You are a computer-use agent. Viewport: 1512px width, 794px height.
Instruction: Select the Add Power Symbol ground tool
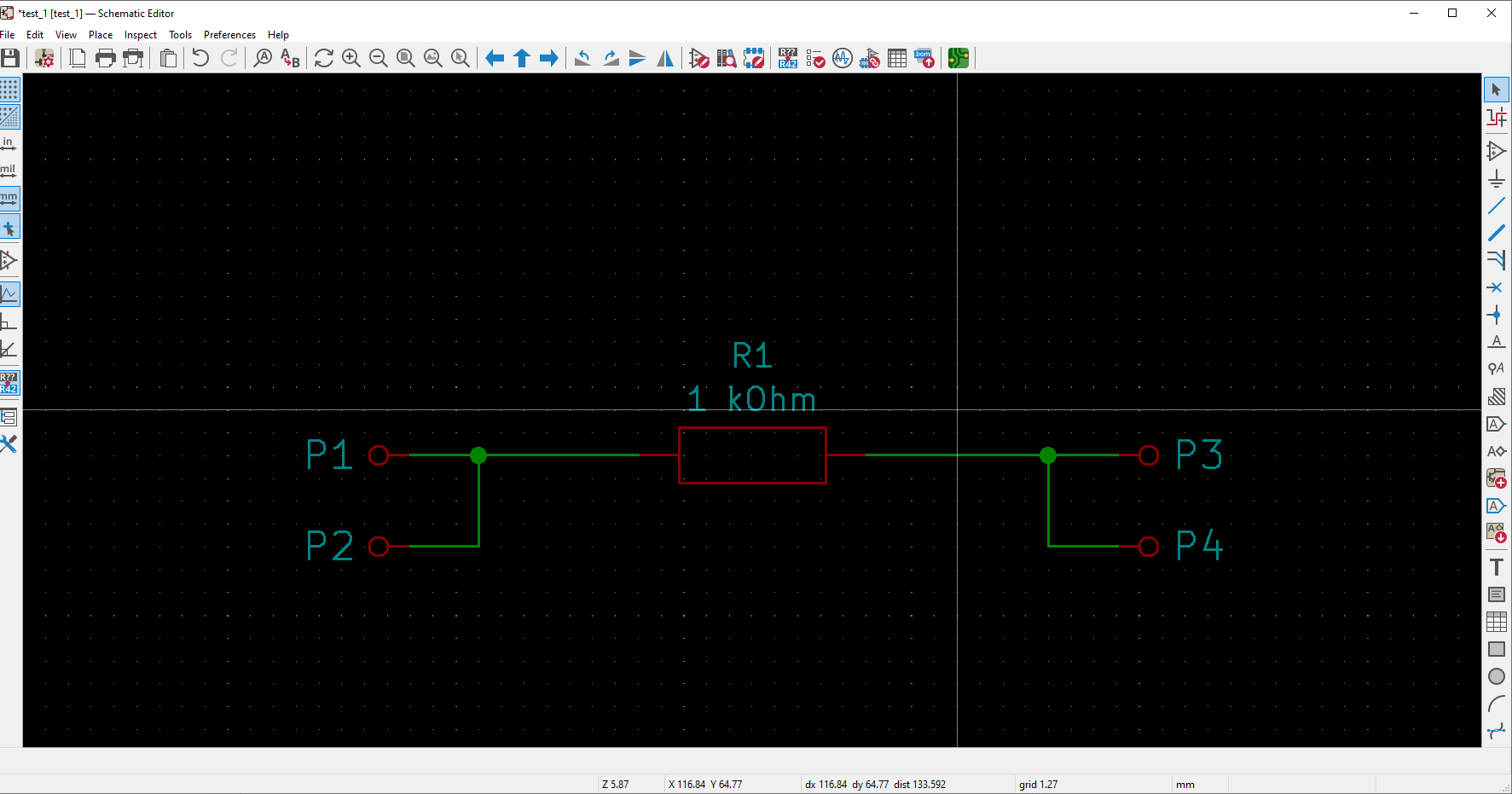pyautogui.click(x=1496, y=178)
